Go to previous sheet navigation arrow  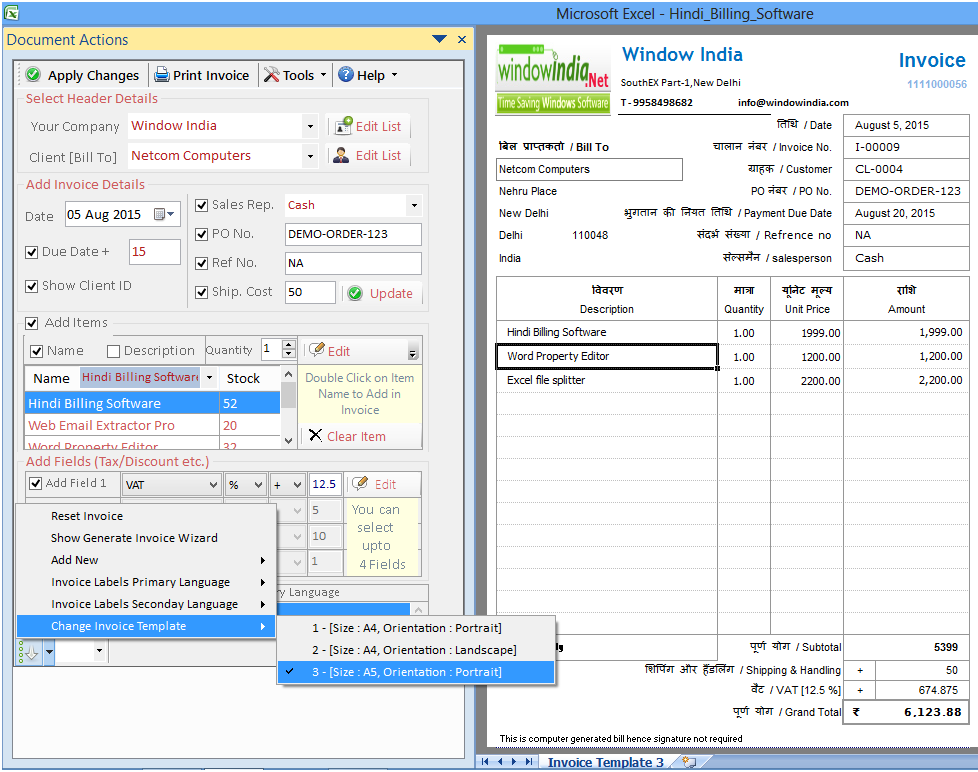click(500, 761)
